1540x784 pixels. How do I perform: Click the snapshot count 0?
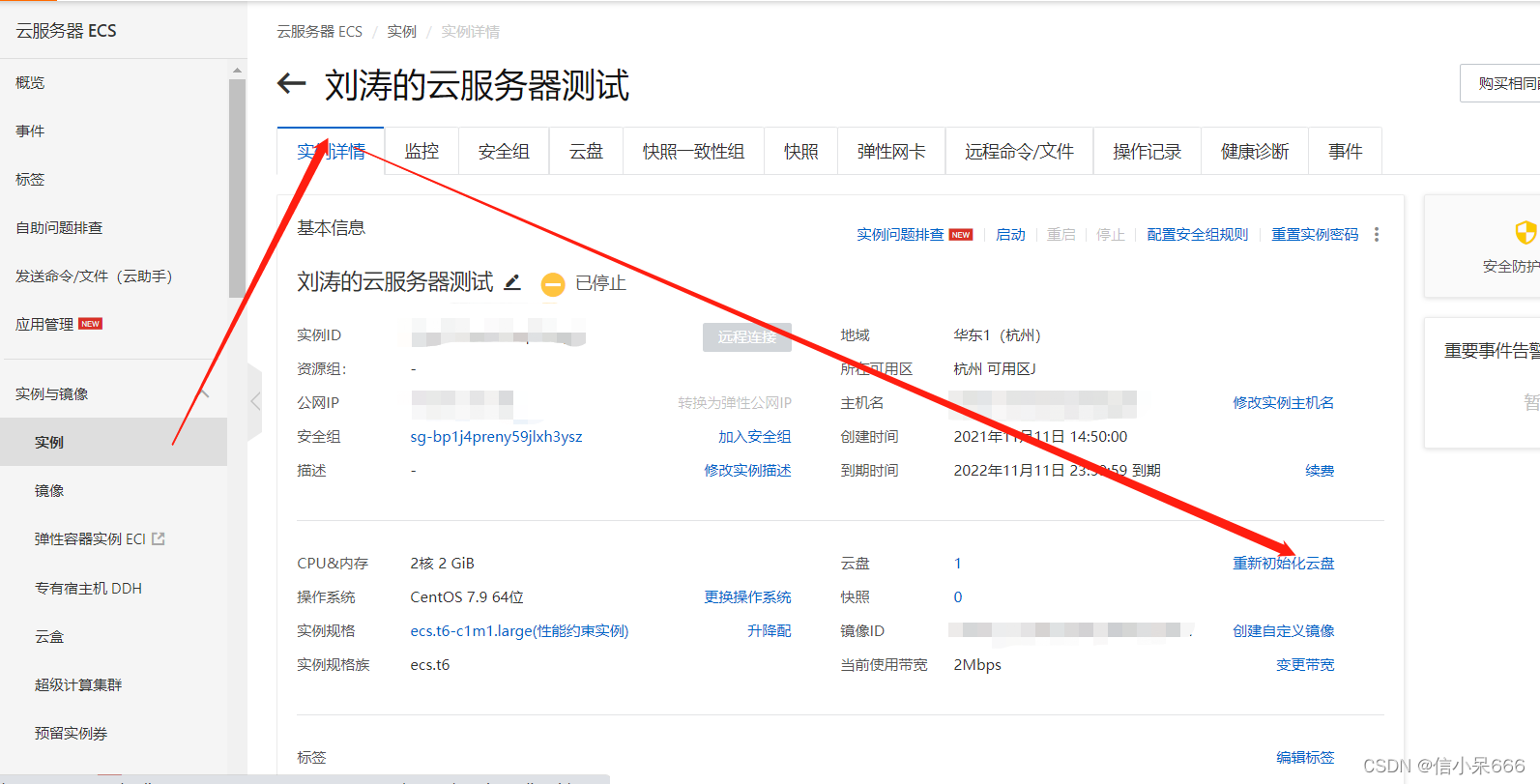(958, 597)
